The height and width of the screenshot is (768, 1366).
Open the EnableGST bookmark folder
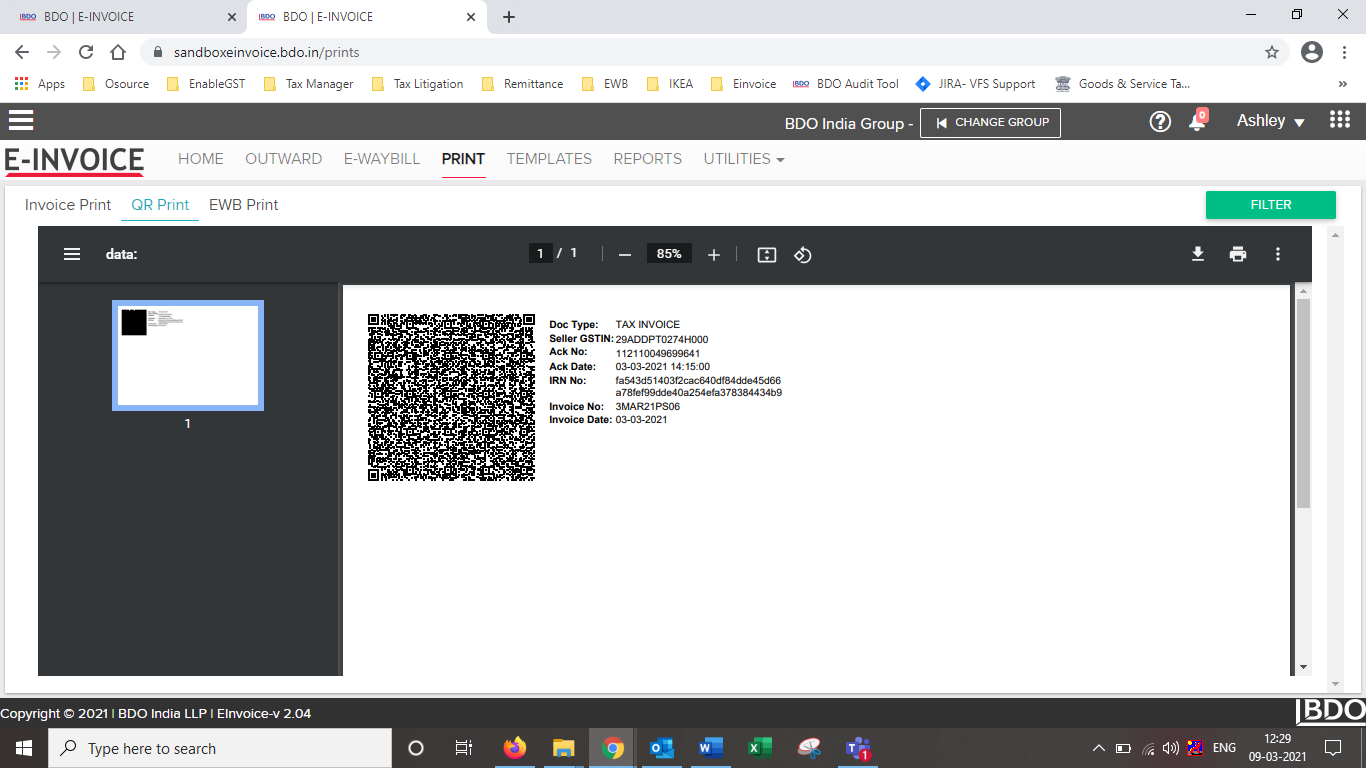click(x=206, y=84)
